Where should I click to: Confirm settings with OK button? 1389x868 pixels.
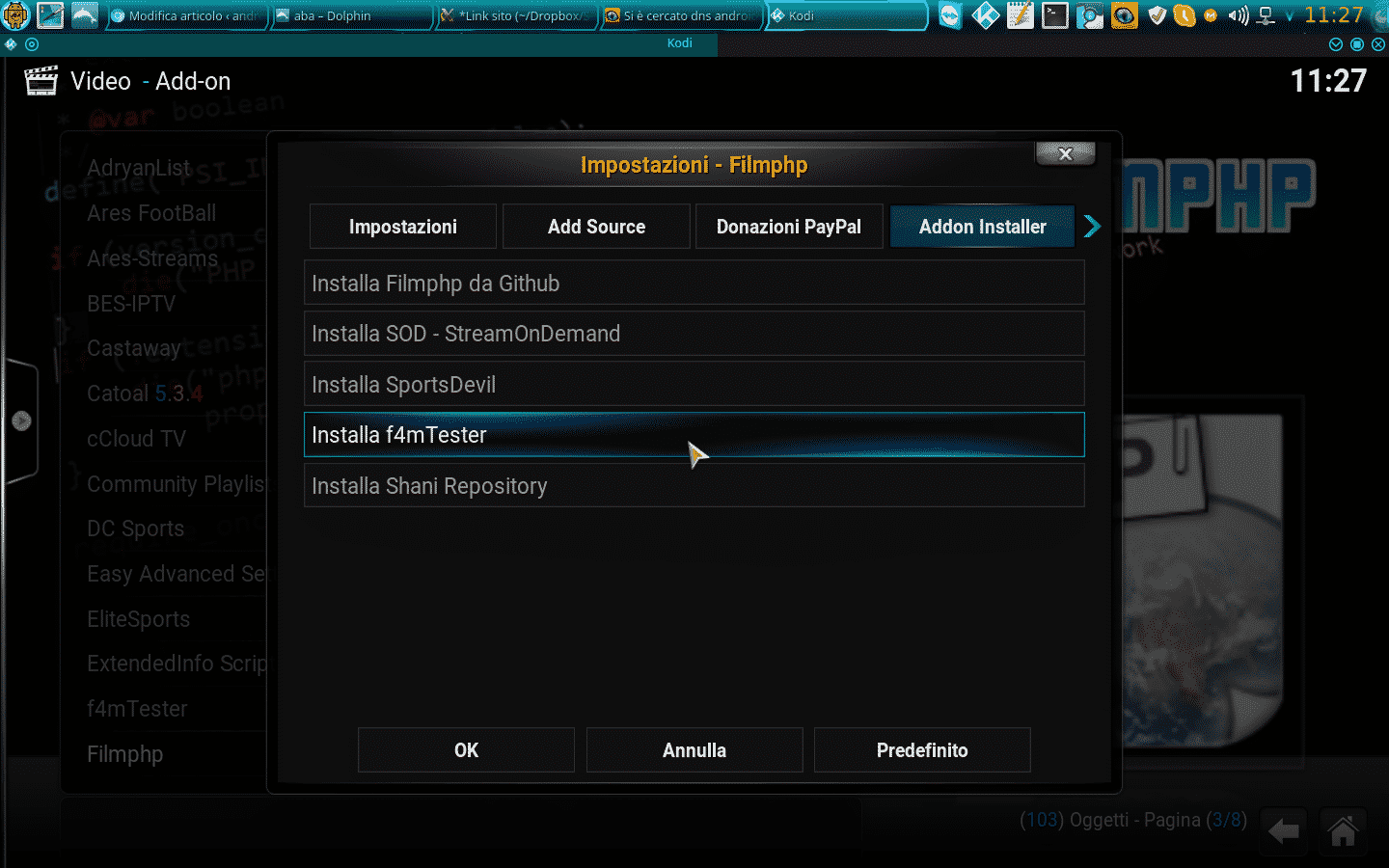[466, 750]
